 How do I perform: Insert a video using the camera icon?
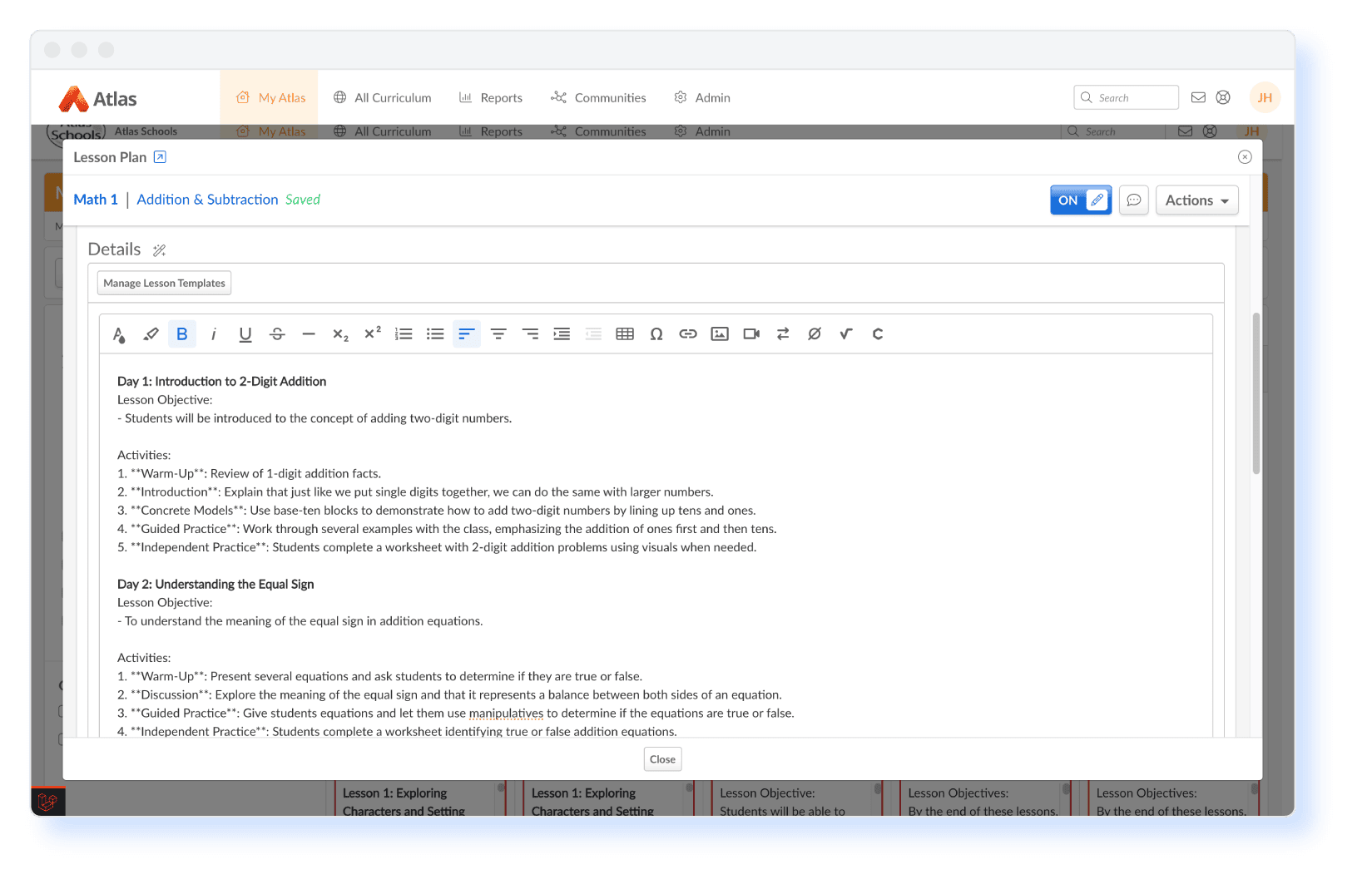pyautogui.click(x=750, y=334)
